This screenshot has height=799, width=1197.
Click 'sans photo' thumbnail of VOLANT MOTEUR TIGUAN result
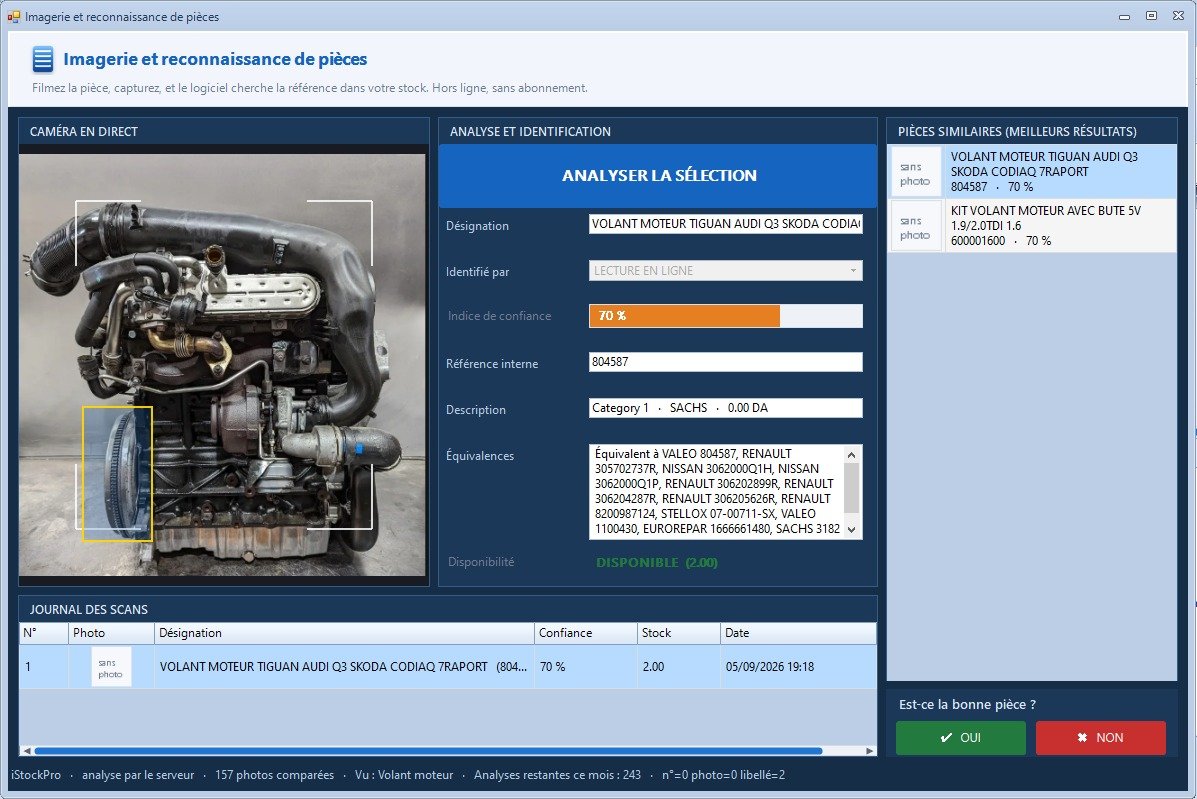tap(915, 173)
